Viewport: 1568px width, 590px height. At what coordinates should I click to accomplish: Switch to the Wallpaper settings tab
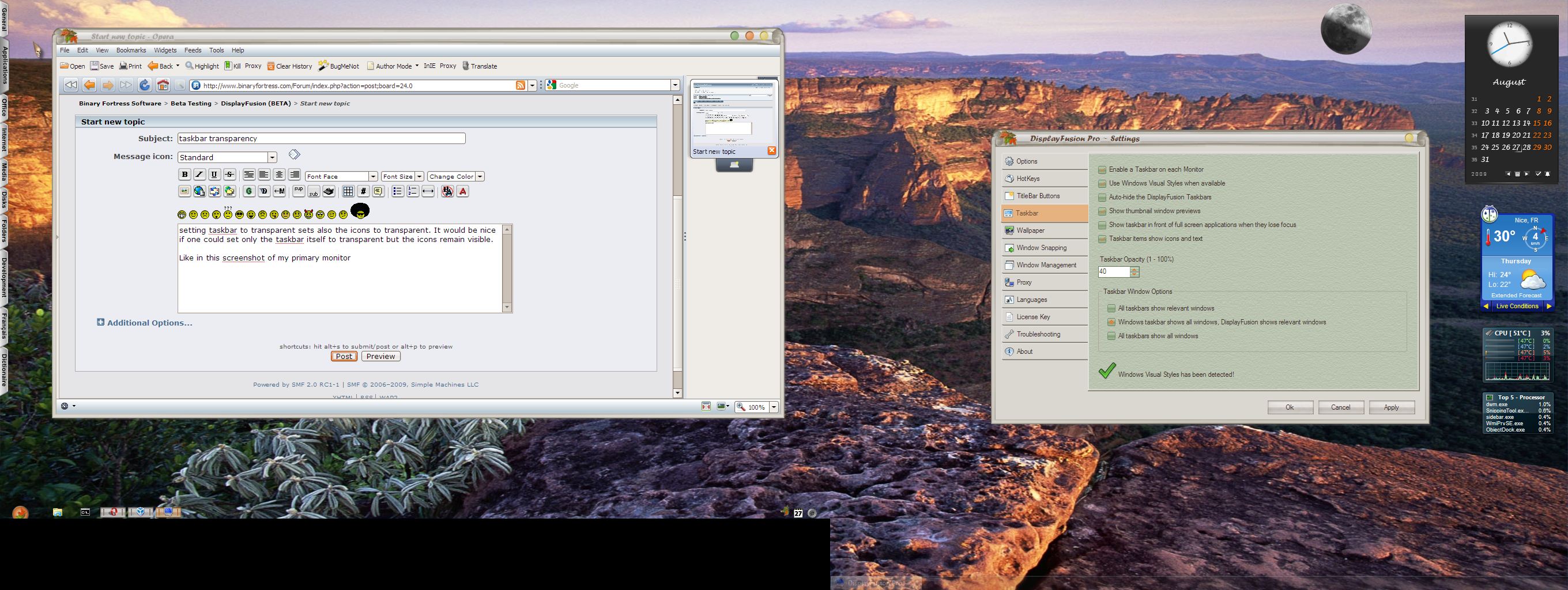(x=1045, y=230)
